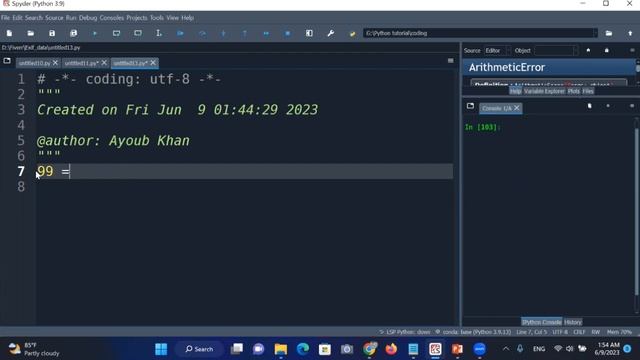Viewport: 640px width, 360px height.
Task: Select the Files pane tab
Action: coord(588,91)
